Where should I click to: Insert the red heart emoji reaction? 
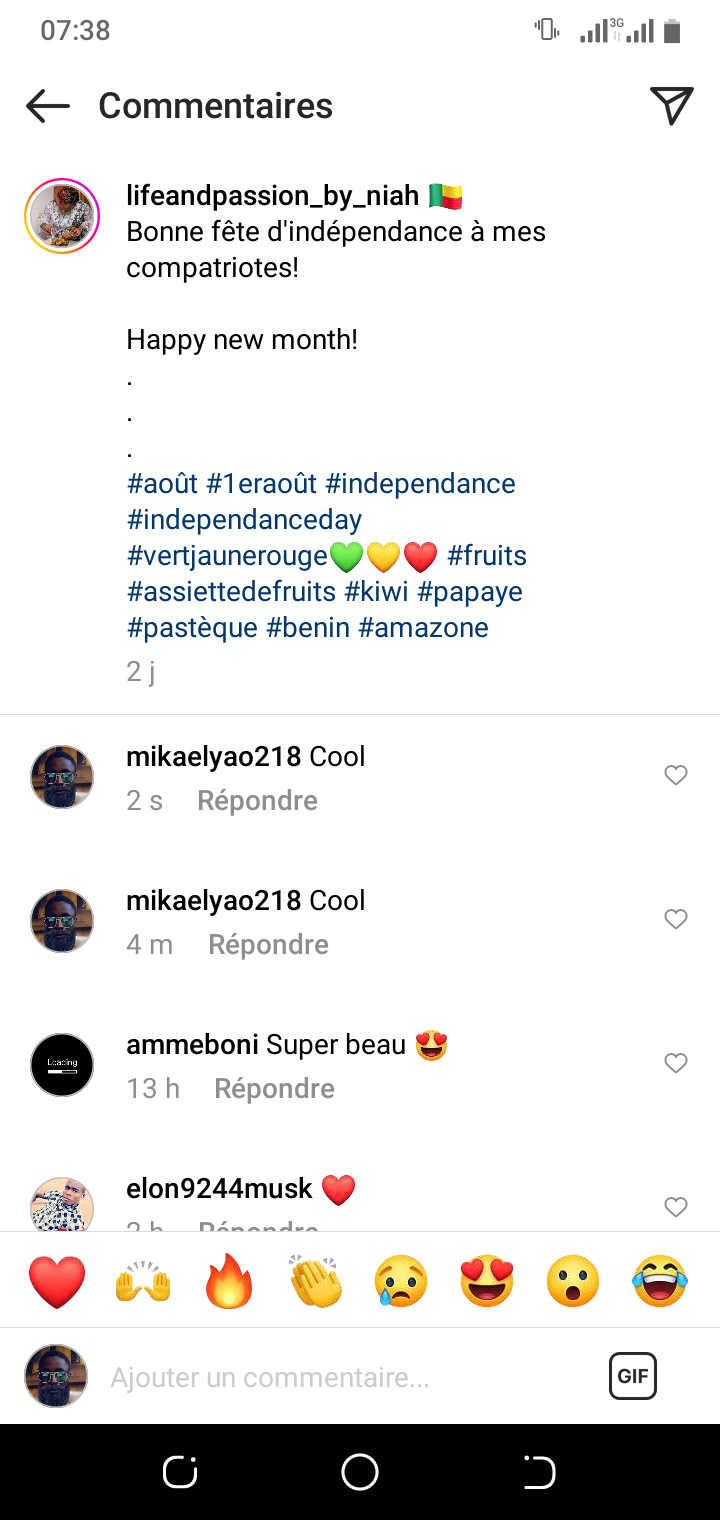pyautogui.click(x=57, y=1281)
